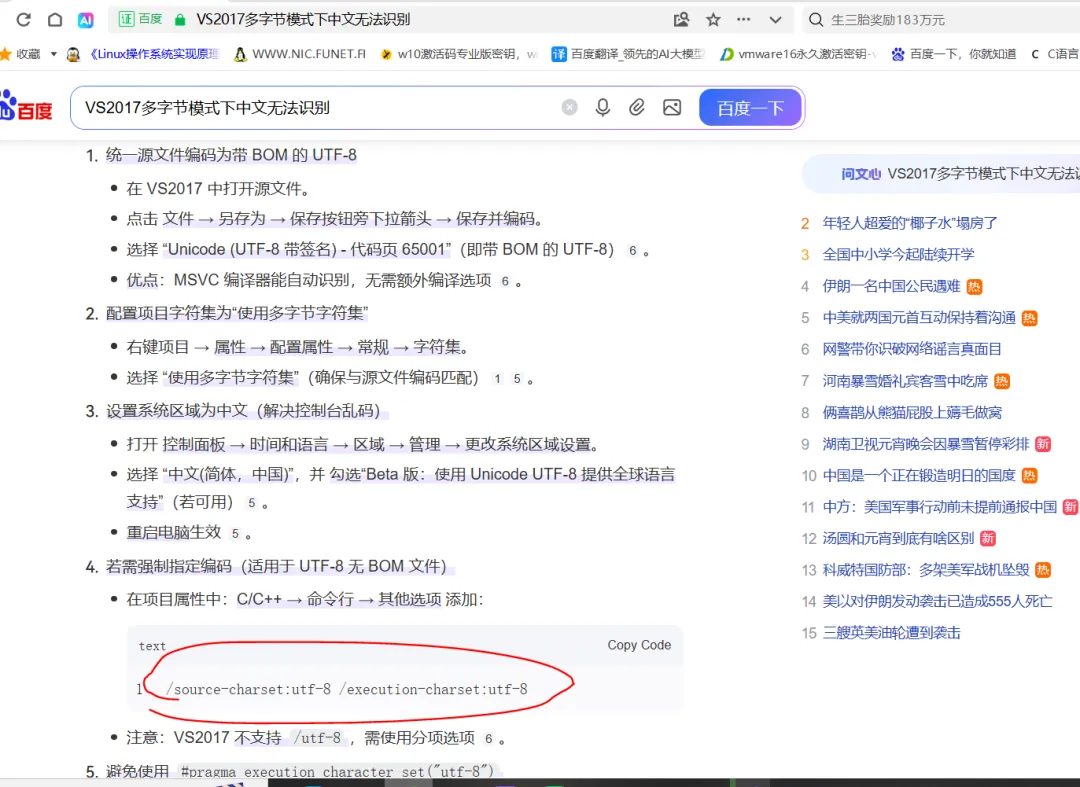Open hot topic 中方：美国军事行动前未提前通报中国
Image resolution: width=1080 pixels, height=787 pixels.
pyautogui.click(x=939, y=507)
